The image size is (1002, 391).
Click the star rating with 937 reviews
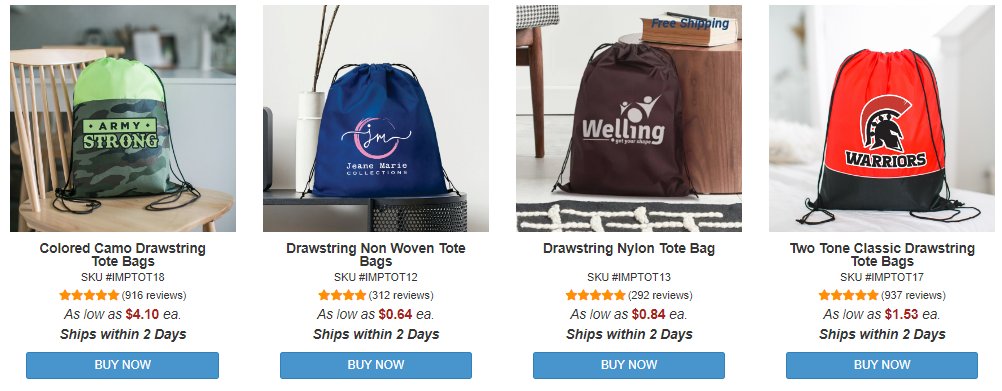point(848,295)
